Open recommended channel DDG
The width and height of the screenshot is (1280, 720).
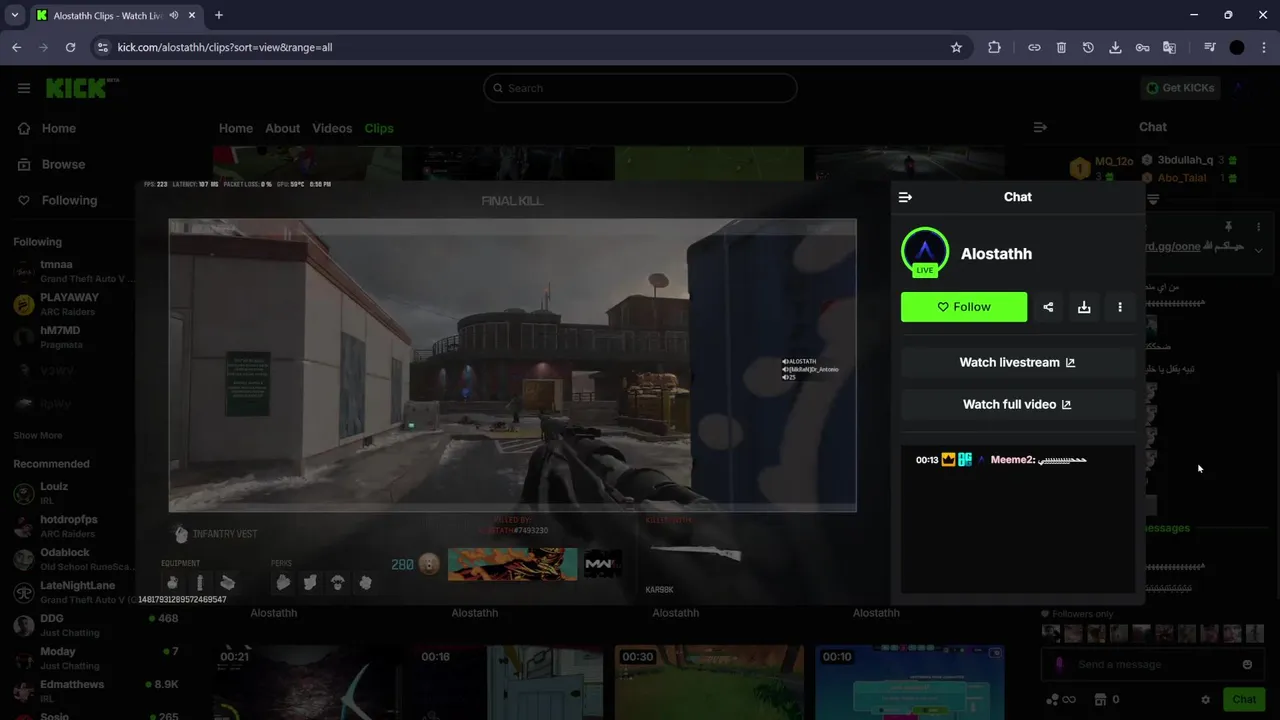tap(97, 625)
